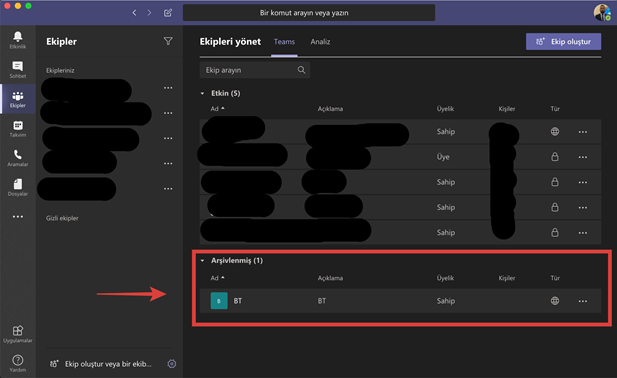Click Sahip membership in BT row
The image size is (617, 378).
pyautogui.click(x=446, y=301)
